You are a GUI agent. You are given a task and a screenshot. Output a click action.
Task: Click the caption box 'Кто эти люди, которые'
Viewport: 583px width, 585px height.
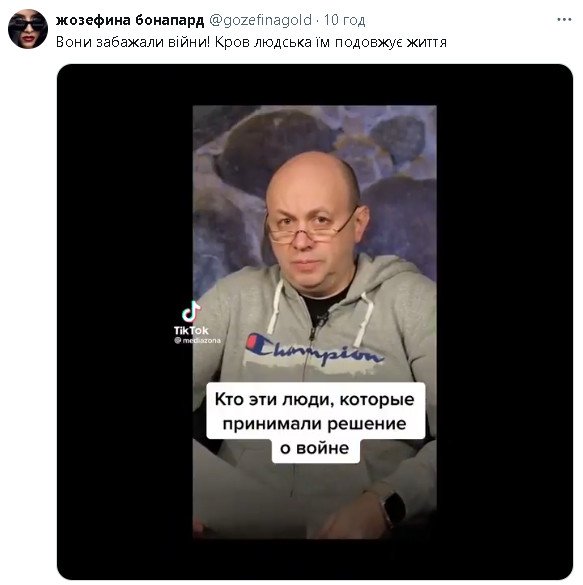click(314, 399)
